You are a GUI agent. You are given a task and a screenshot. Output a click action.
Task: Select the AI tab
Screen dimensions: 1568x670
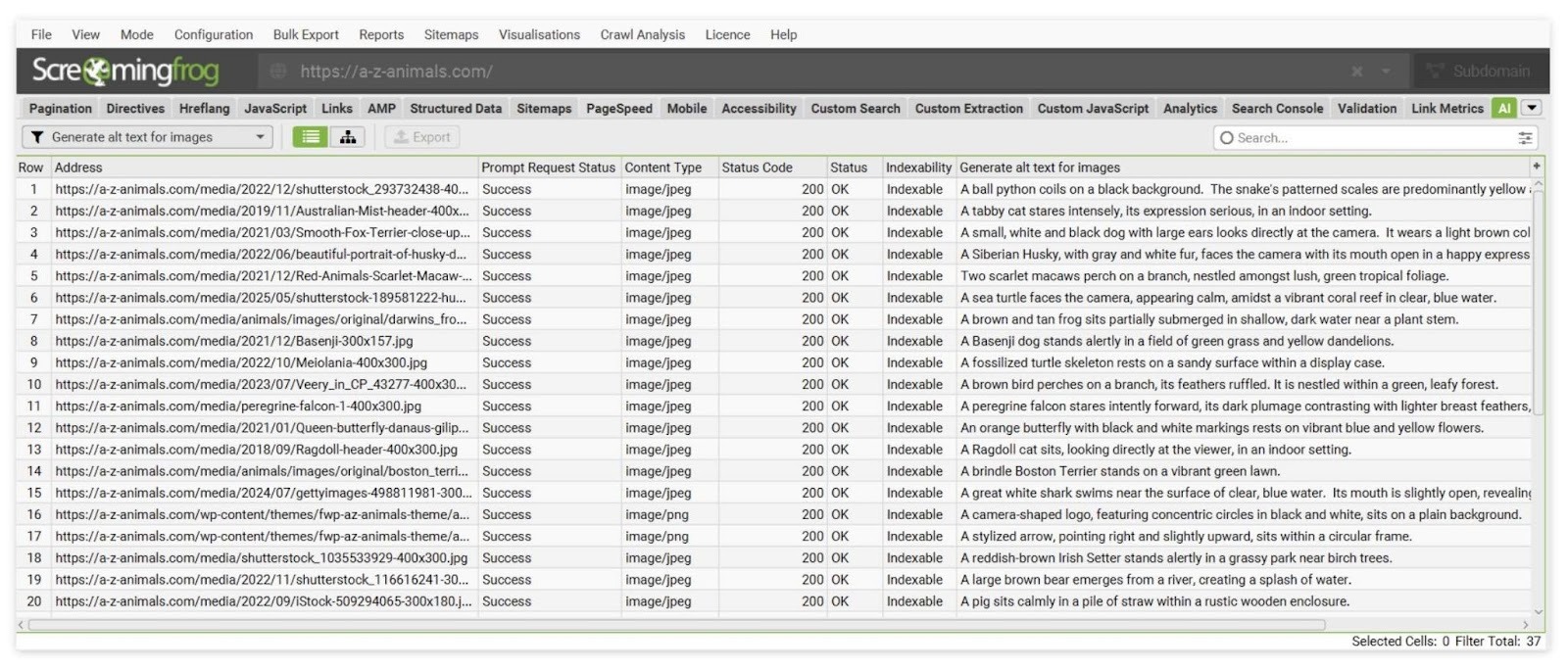(x=1504, y=109)
